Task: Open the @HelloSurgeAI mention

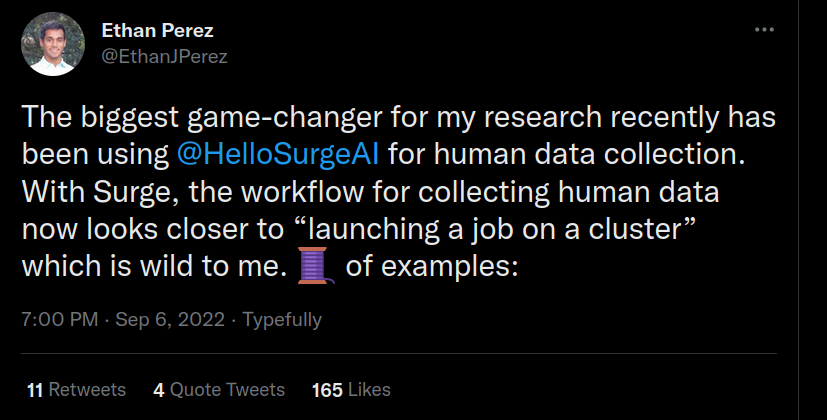Action: click(x=279, y=155)
